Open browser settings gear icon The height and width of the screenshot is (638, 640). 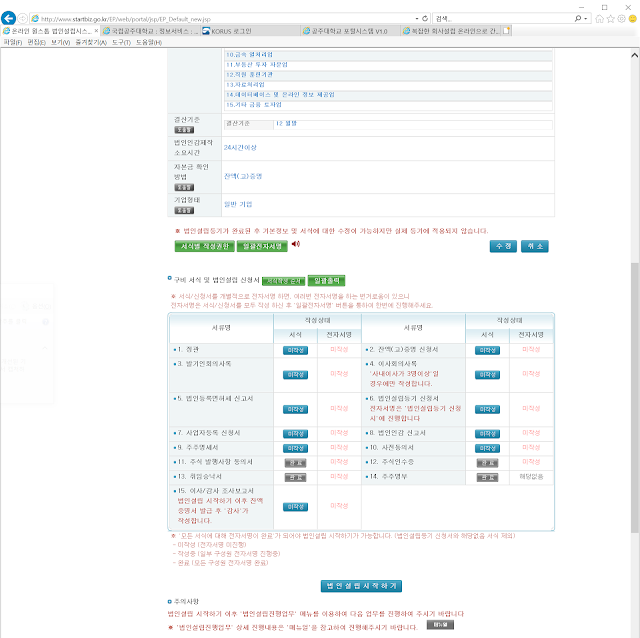(621, 19)
